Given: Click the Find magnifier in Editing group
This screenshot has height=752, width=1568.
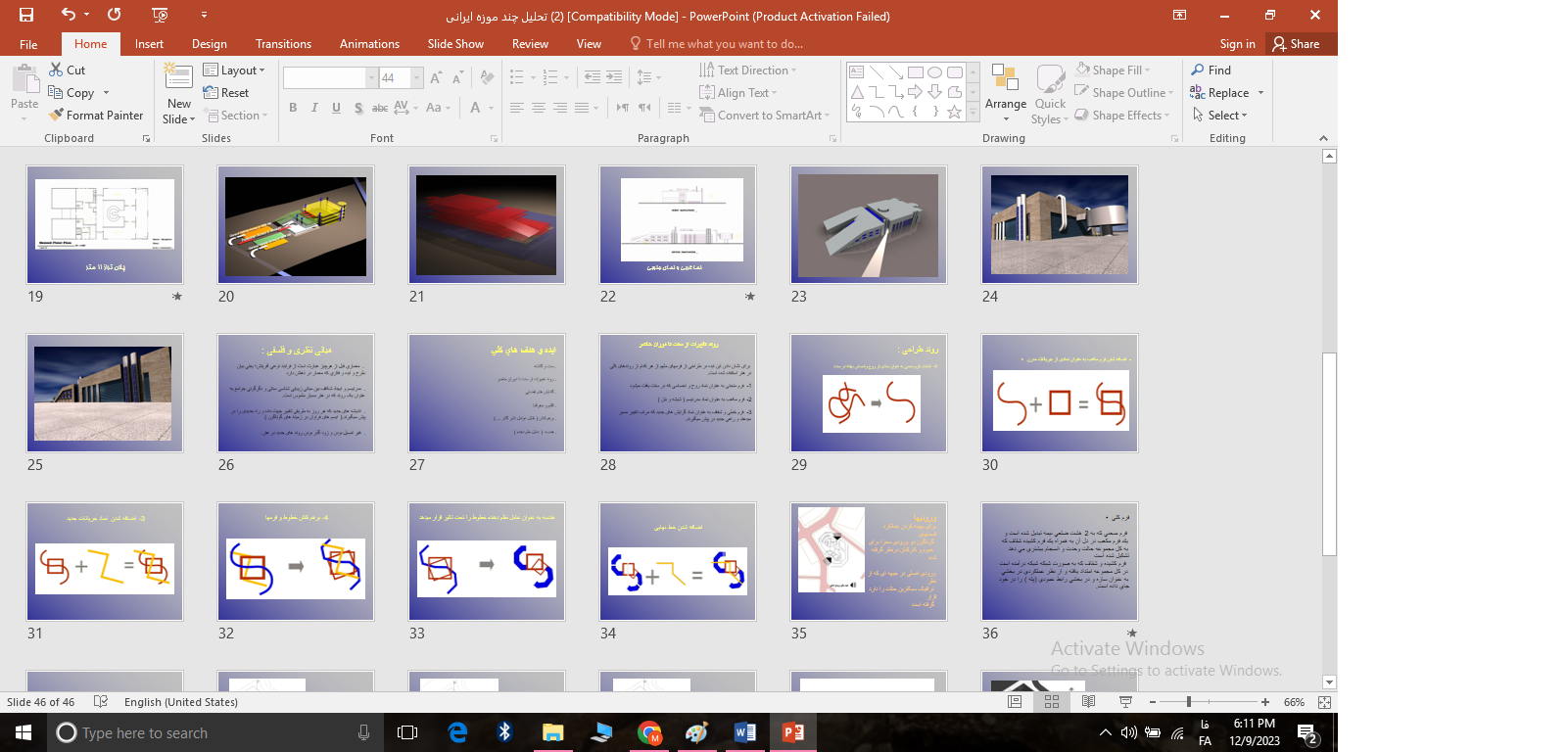Looking at the screenshot, I should [1198, 70].
